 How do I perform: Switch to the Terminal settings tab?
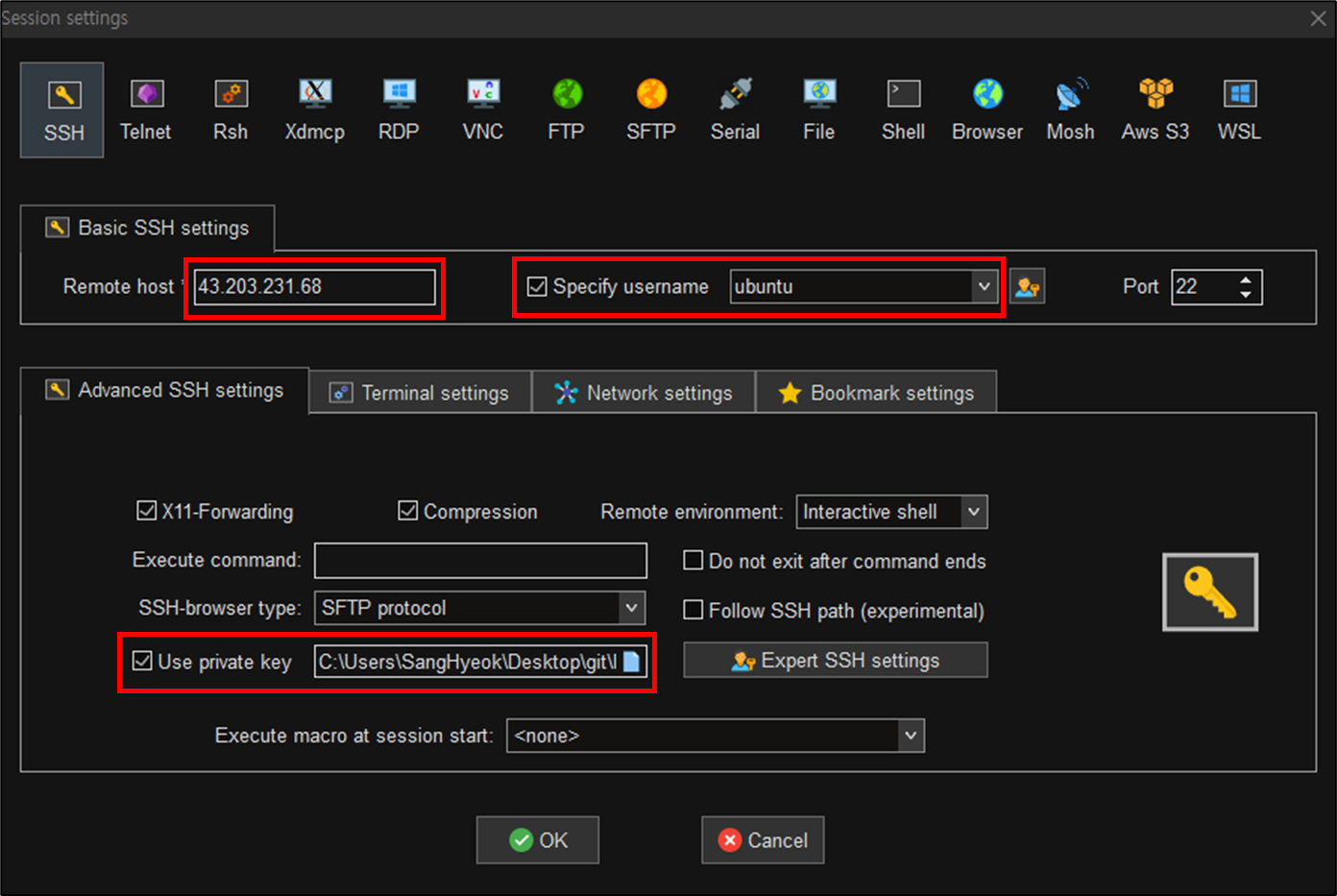(421, 393)
